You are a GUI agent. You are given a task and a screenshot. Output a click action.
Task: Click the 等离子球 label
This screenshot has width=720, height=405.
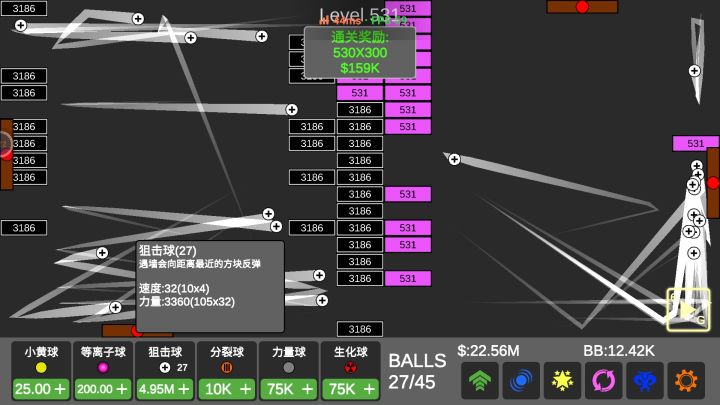point(103,352)
